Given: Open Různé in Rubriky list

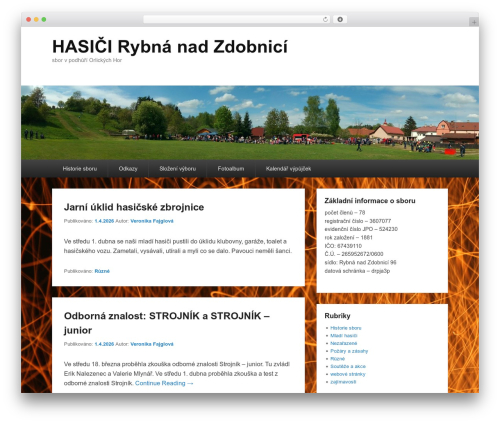Looking at the screenshot, I should coord(337,359).
